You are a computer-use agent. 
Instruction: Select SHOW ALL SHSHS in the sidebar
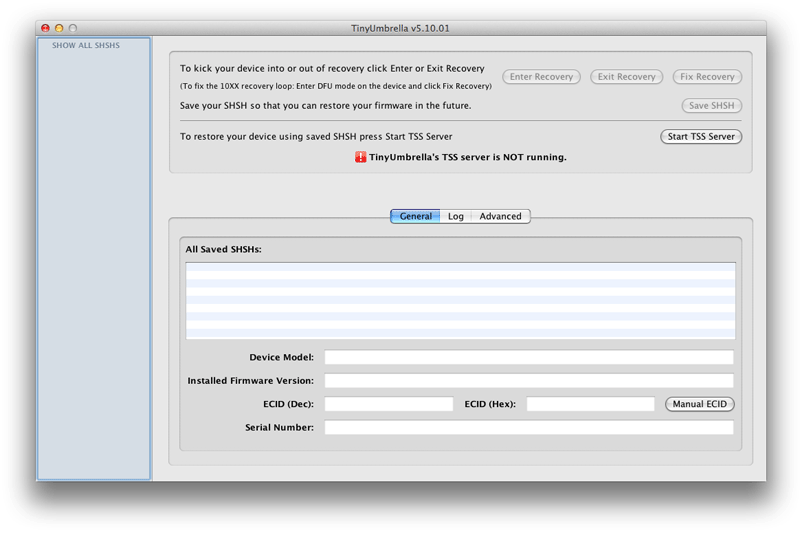coord(86,46)
